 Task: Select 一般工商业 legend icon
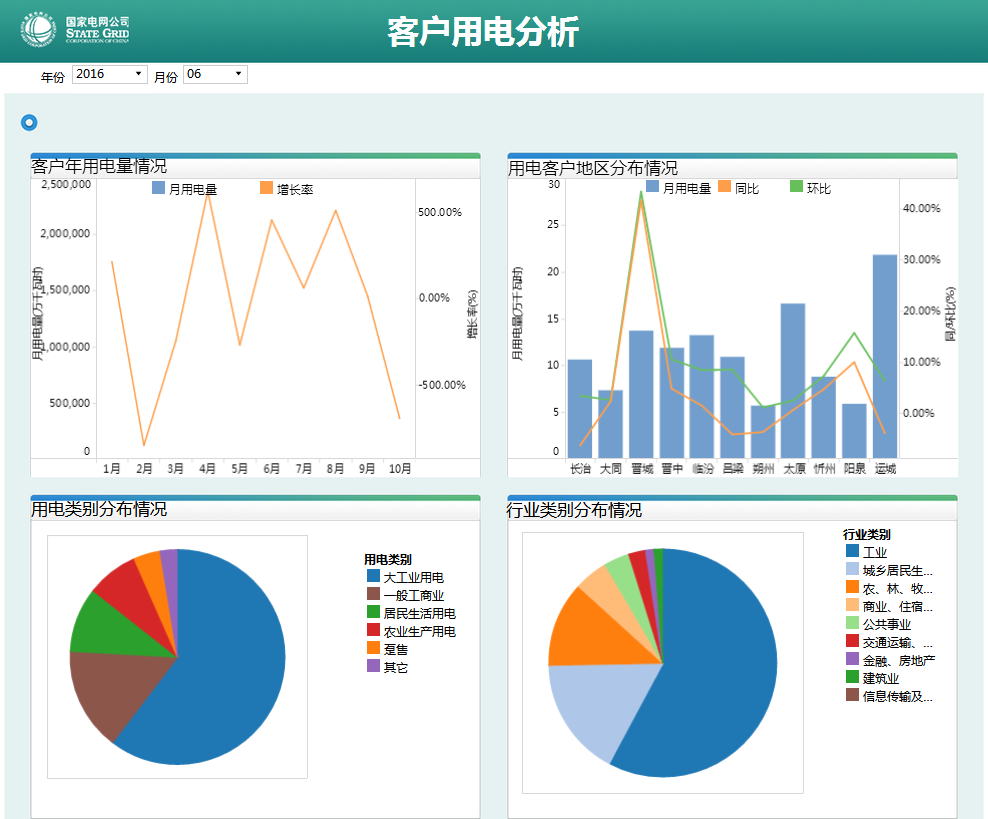click(373, 595)
